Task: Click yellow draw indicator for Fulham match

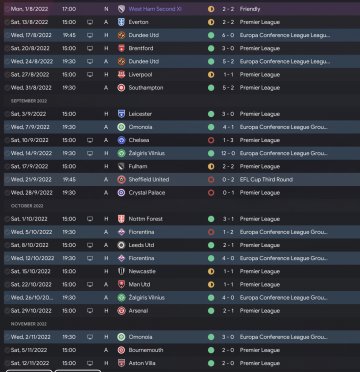Action: click(211, 166)
